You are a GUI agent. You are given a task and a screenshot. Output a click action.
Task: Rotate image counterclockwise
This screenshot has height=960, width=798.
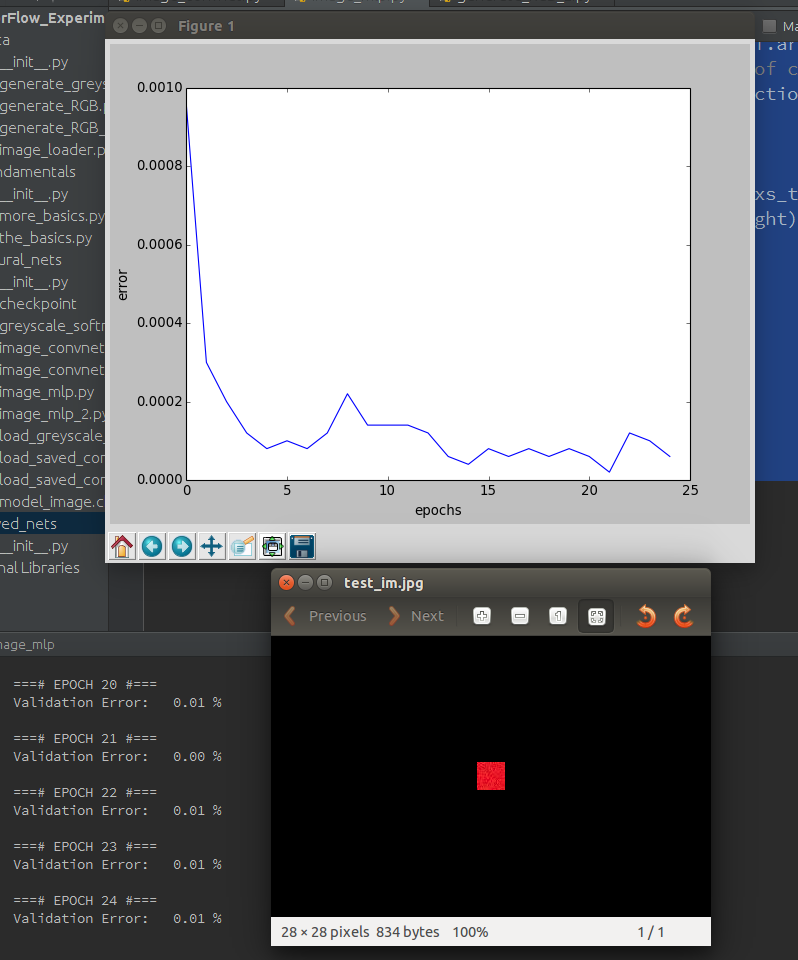pyautogui.click(x=646, y=616)
